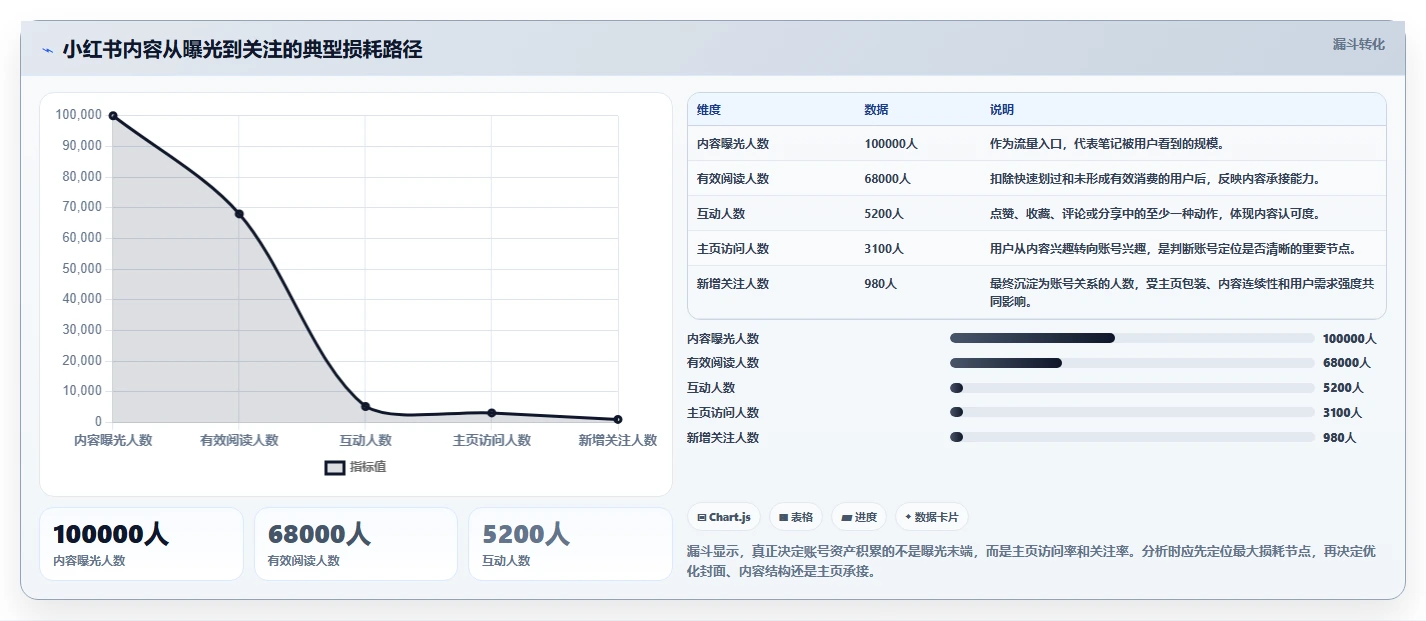
Task: Click table cell 980人
Action: 880,284
